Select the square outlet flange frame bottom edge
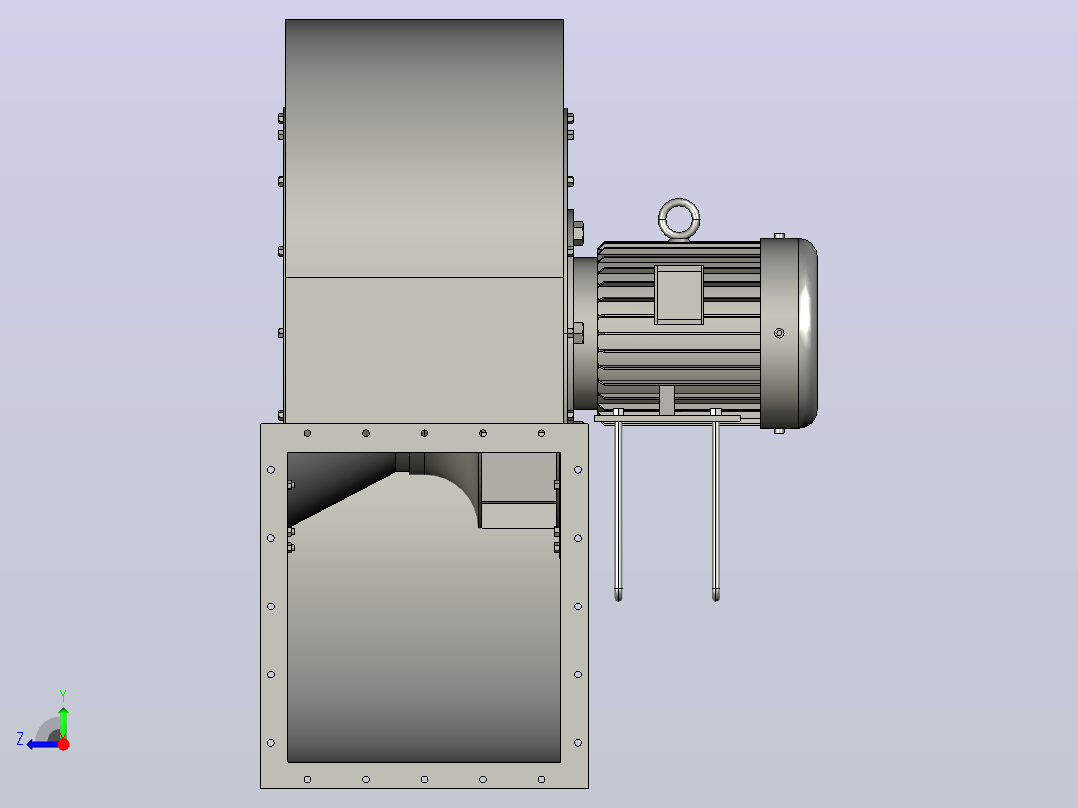 click(x=424, y=776)
